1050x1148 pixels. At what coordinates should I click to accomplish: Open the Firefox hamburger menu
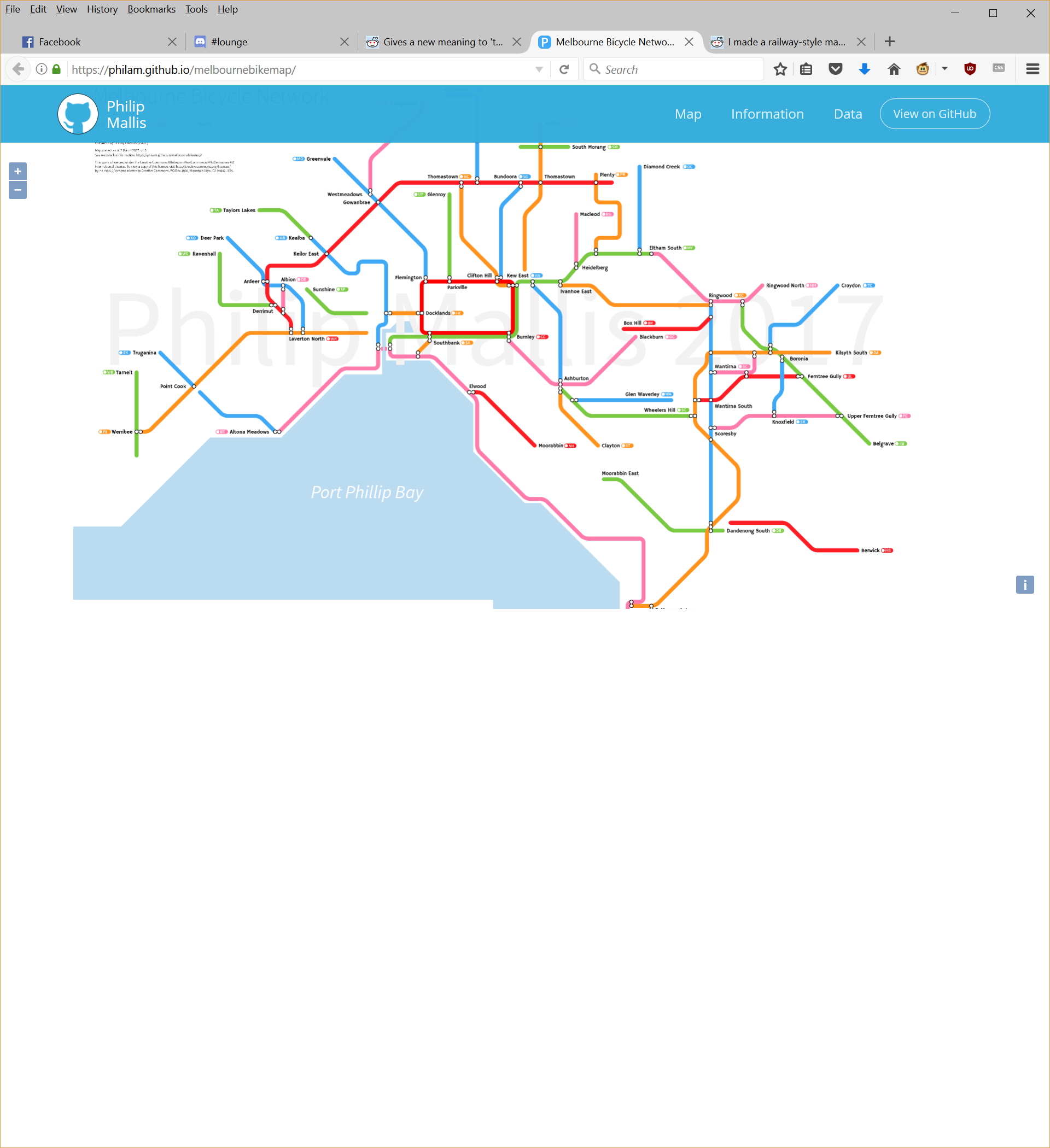1032,69
